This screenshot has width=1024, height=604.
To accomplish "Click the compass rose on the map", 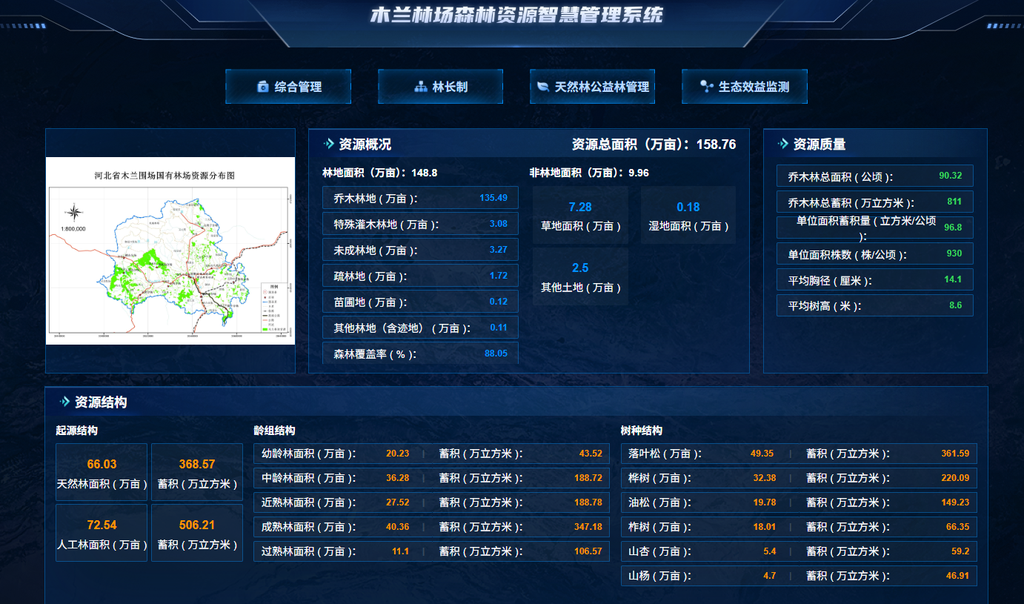I will point(74,212).
